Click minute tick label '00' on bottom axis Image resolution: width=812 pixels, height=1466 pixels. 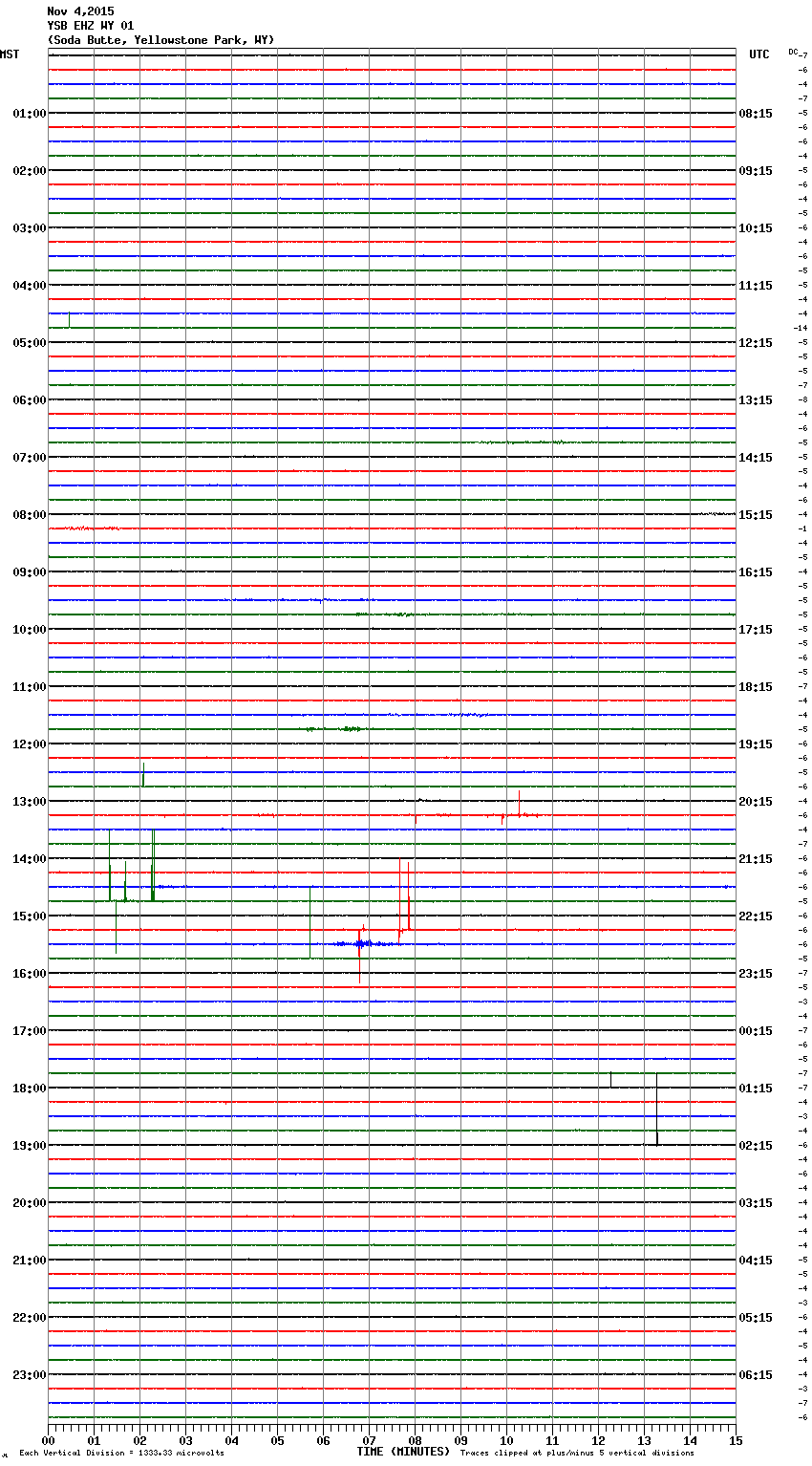coord(48,1440)
